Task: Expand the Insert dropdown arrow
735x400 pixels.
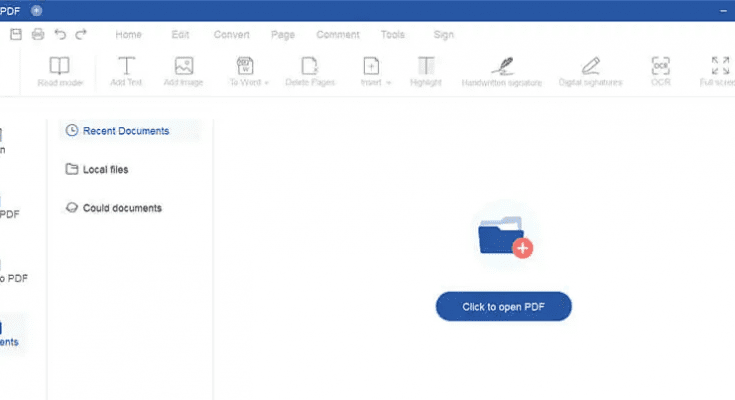Action: (x=388, y=83)
